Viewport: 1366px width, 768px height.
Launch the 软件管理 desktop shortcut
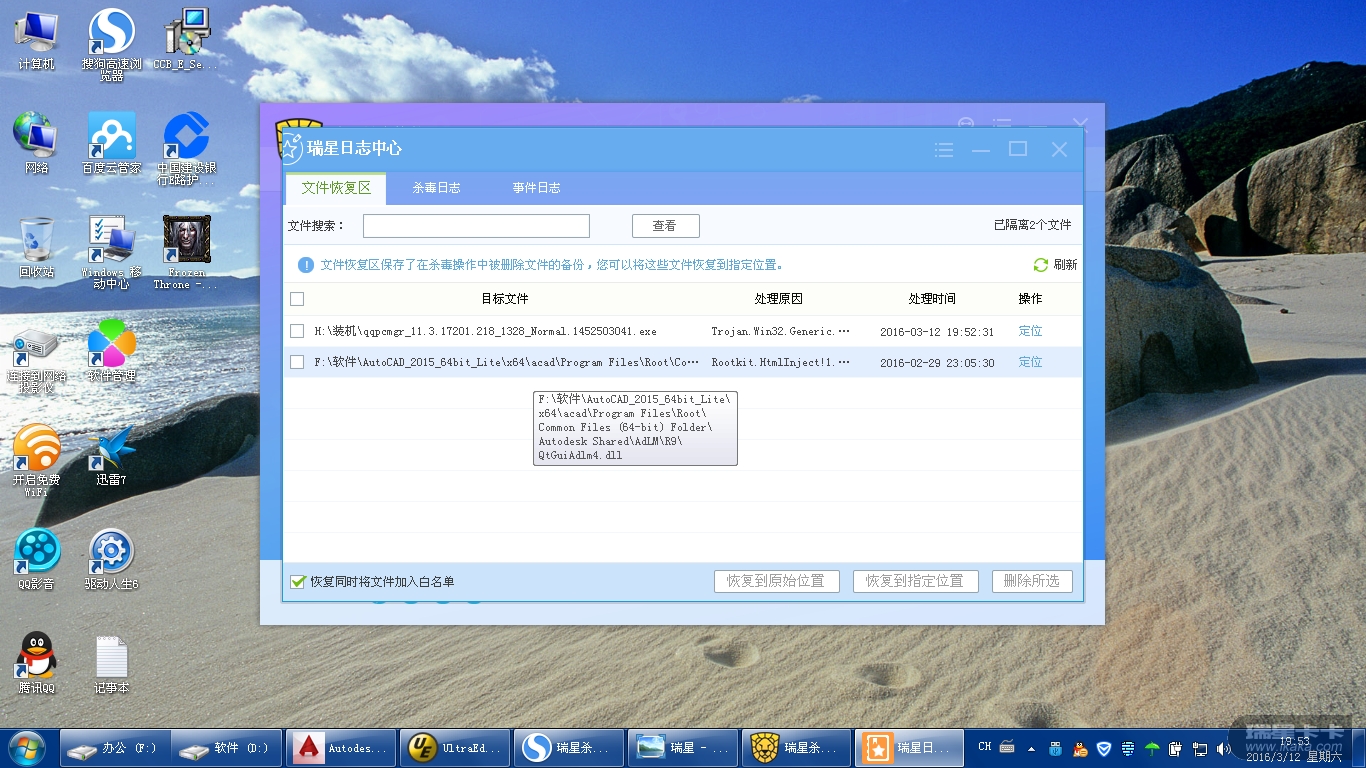tap(111, 351)
